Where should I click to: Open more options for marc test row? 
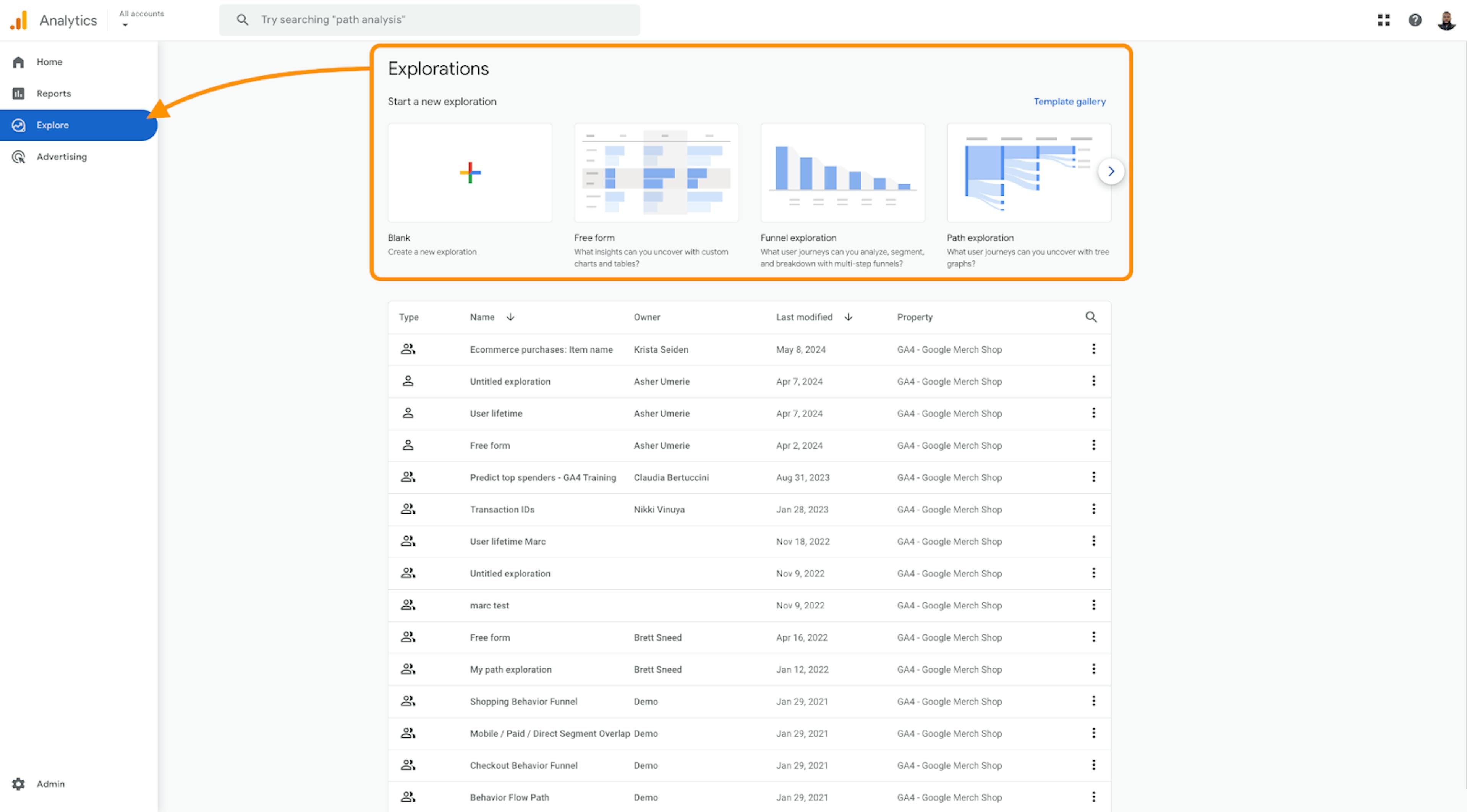pos(1093,605)
